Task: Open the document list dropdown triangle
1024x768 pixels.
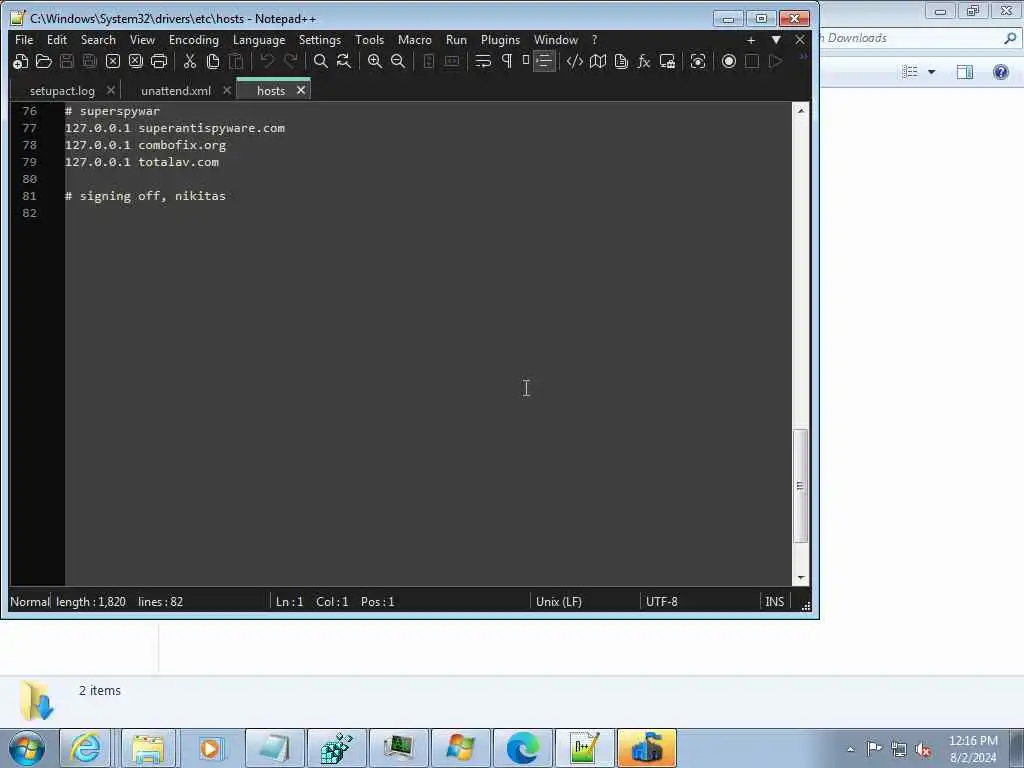Action: (x=776, y=40)
